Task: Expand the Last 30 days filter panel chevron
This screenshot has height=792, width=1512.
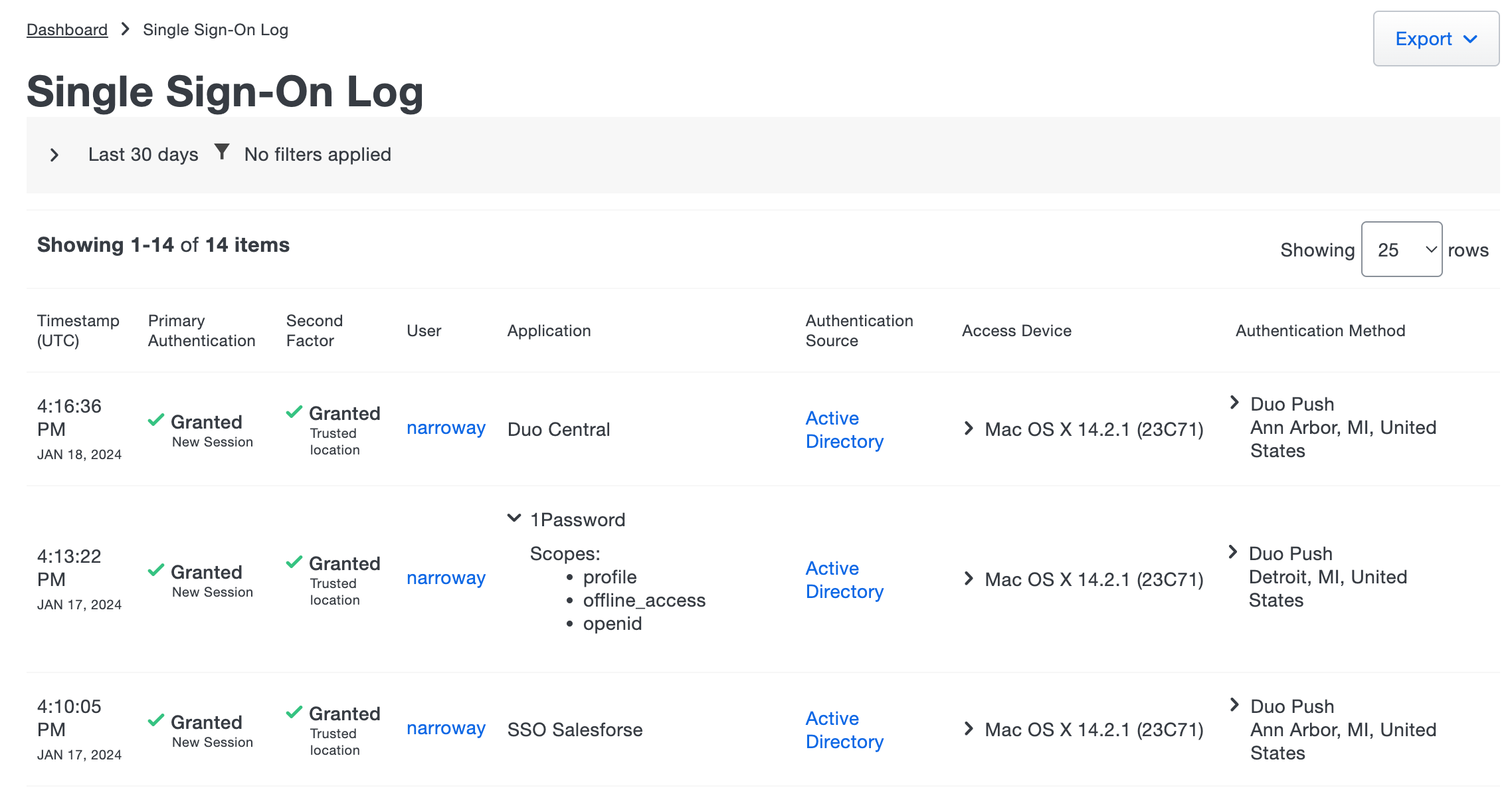Action: click(x=54, y=155)
